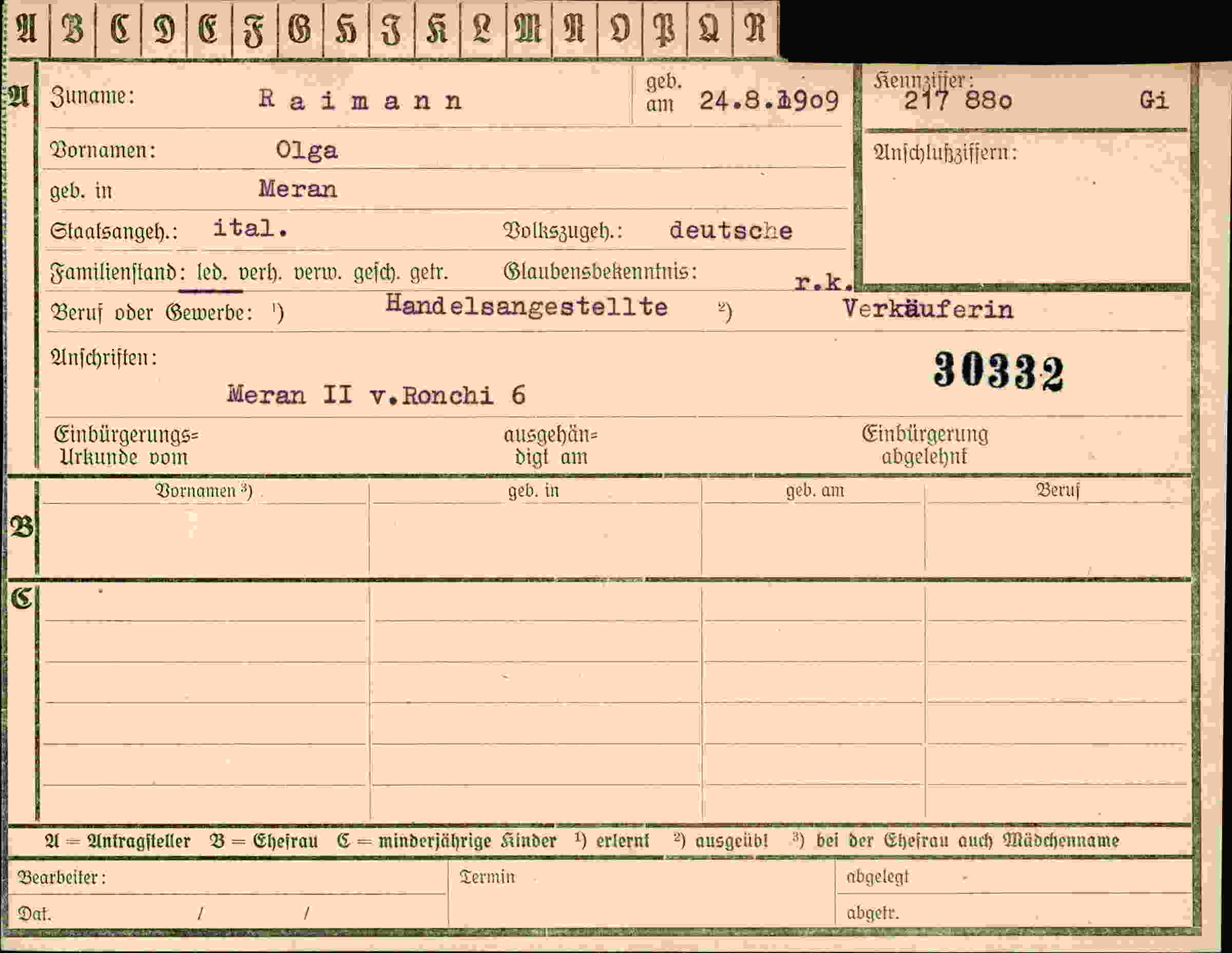Click birthplace 'Meran' beside 'geb. in'
Viewport: 1232px width, 953px height.
coord(297,189)
